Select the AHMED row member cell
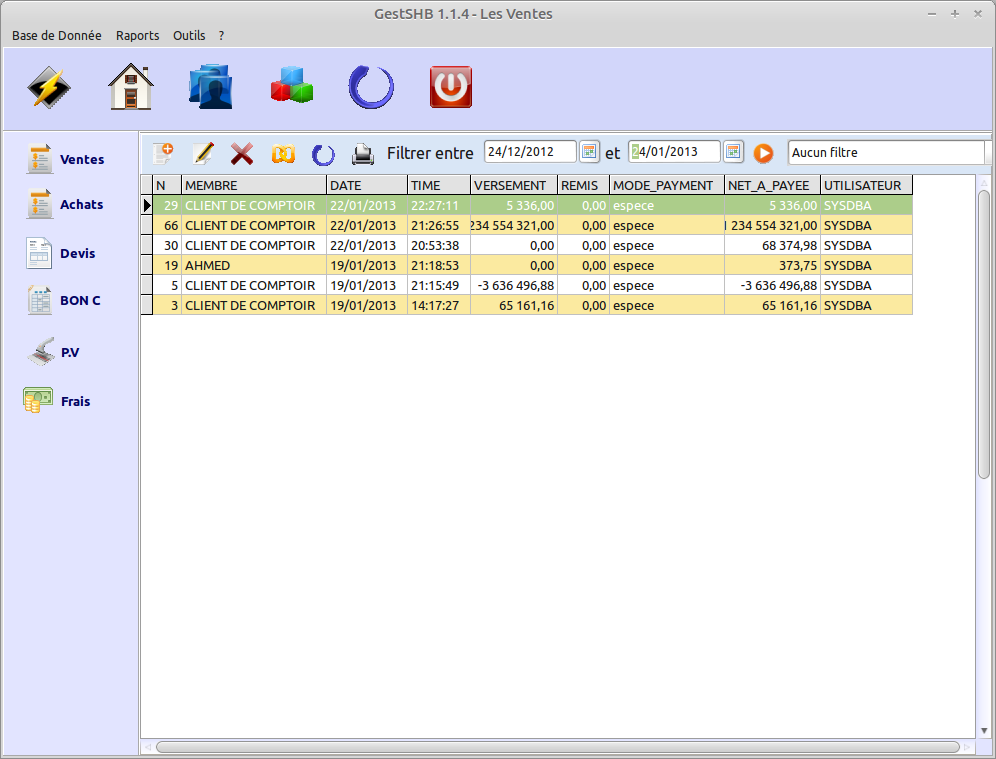The height and width of the screenshot is (759, 996). [x=254, y=265]
